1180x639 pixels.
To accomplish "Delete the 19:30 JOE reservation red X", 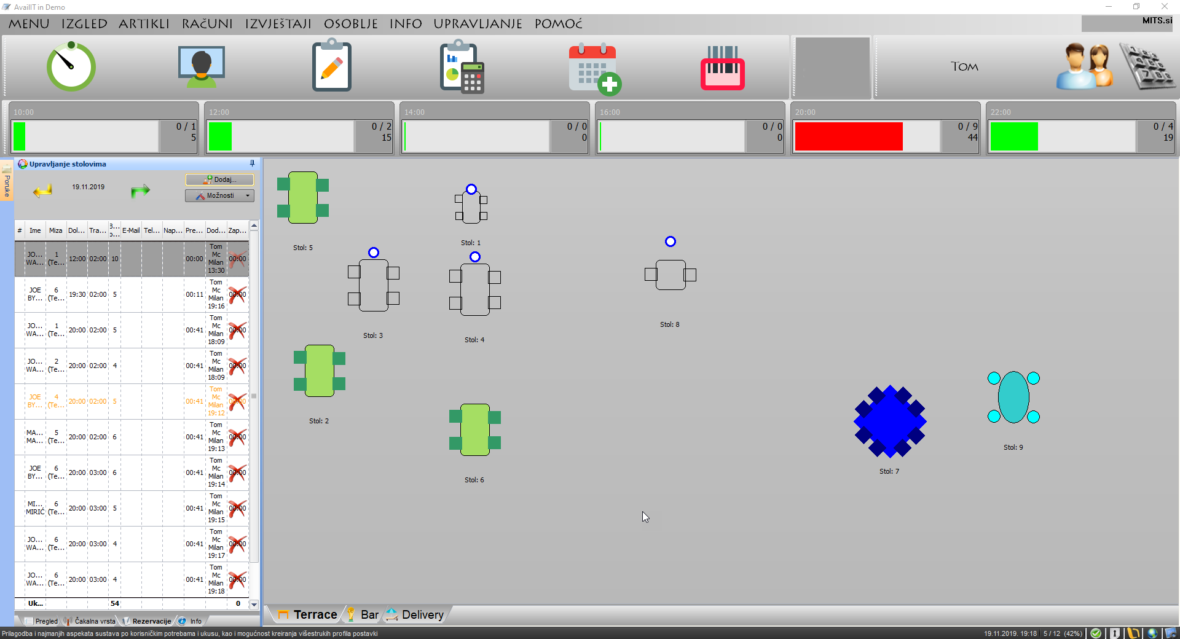I will 237,294.
